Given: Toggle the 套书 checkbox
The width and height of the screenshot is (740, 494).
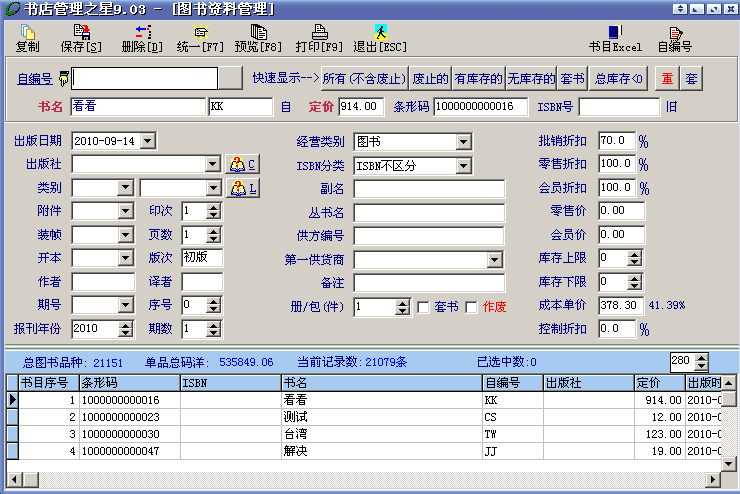Looking at the screenshot, I should [423, 307].
